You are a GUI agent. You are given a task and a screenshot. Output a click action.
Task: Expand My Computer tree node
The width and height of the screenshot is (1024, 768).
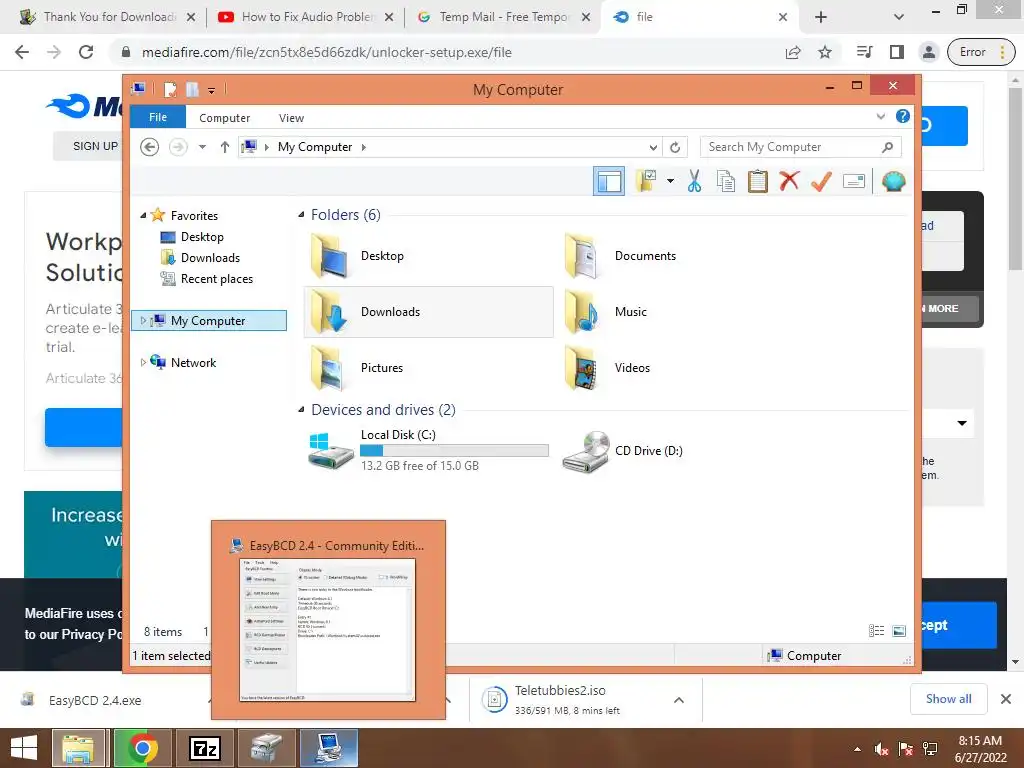click(x=143, y=321)
